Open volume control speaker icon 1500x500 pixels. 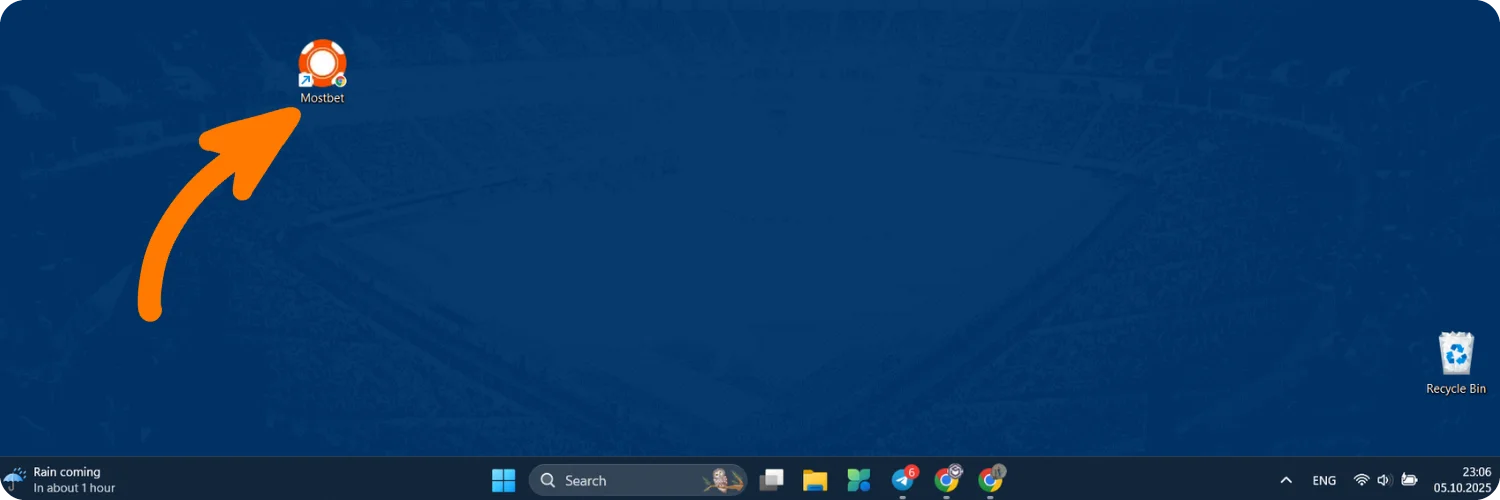(x=1385, y=481)
